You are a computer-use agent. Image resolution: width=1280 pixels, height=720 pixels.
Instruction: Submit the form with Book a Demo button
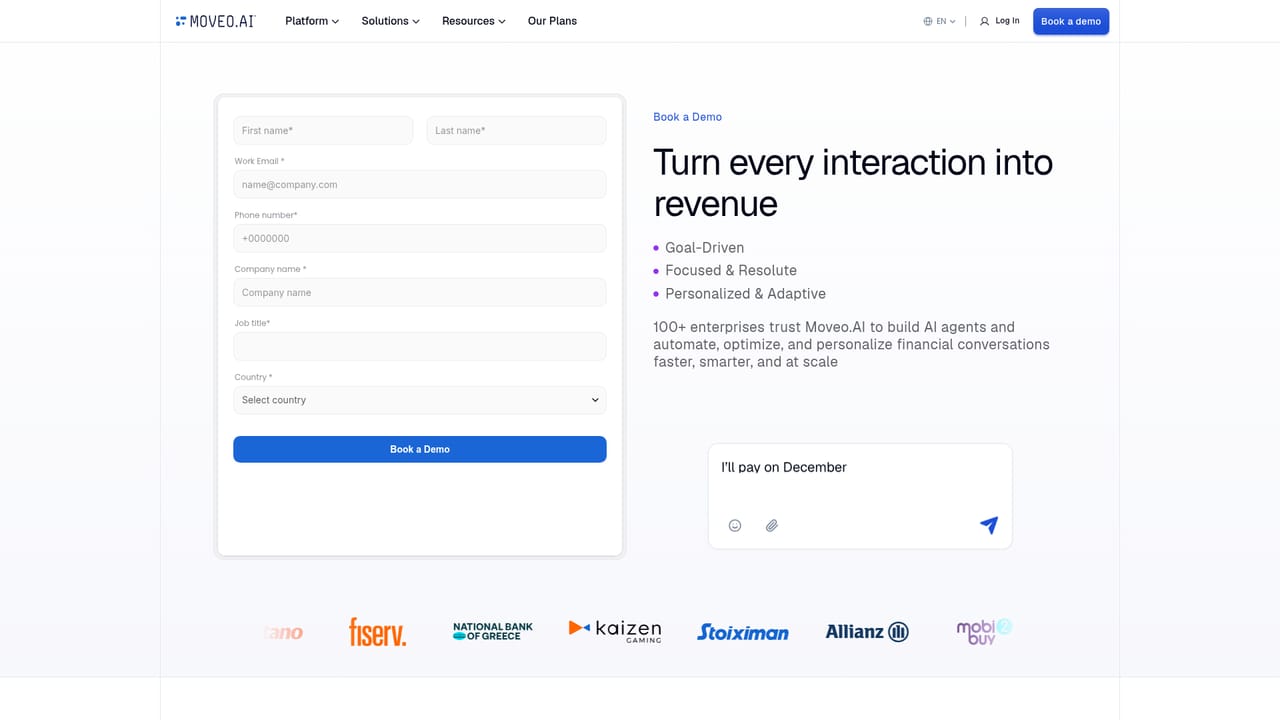[x=420, y=449]
